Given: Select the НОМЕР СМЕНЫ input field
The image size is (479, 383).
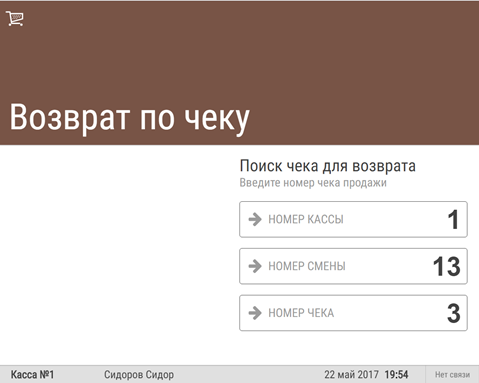Looking at the screenshot, I should [353, 266].
